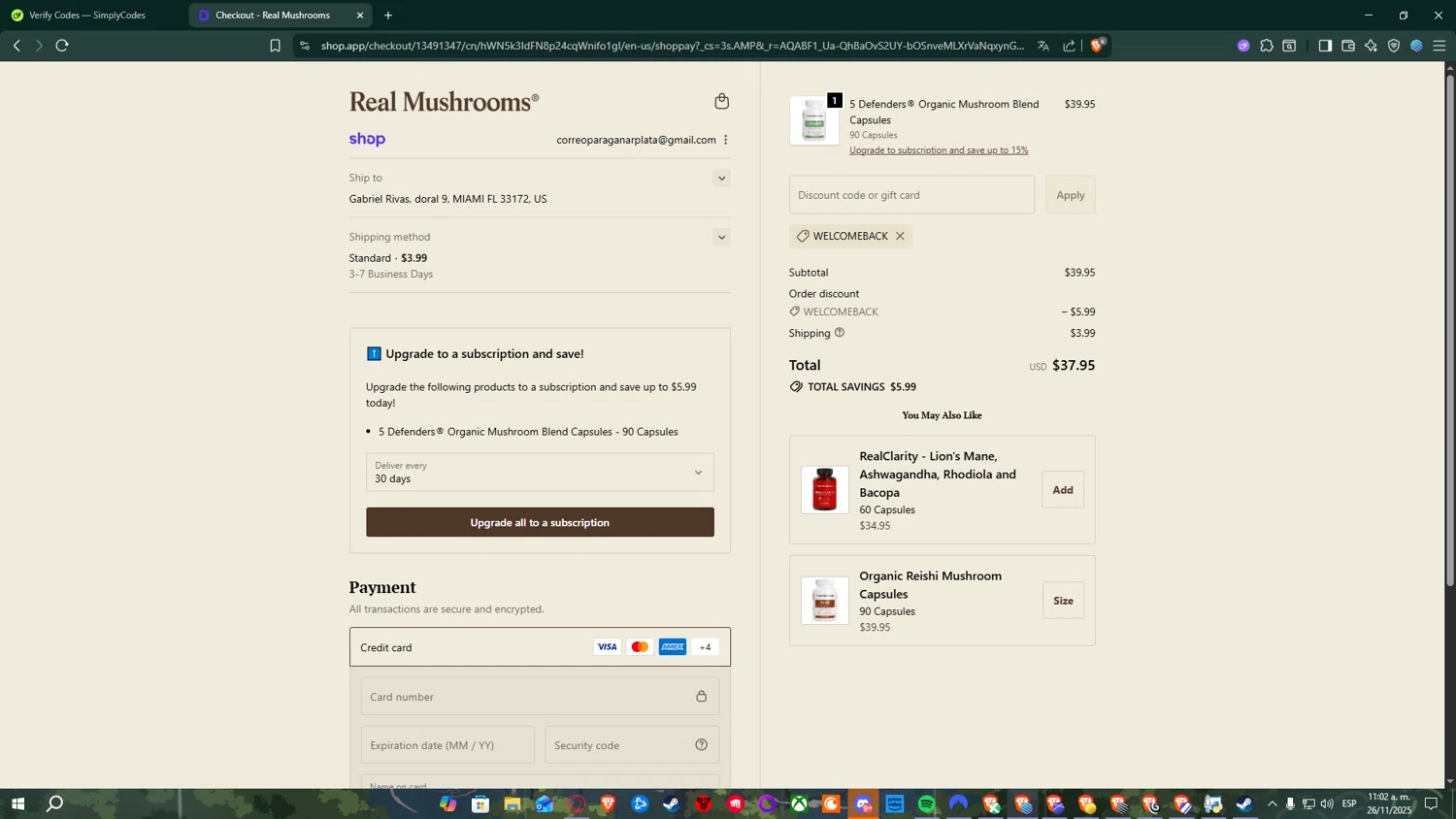The height and width of the screenshot is (819, 1456).
Task: Click ESP language indicator
Action: point(1349,803)
